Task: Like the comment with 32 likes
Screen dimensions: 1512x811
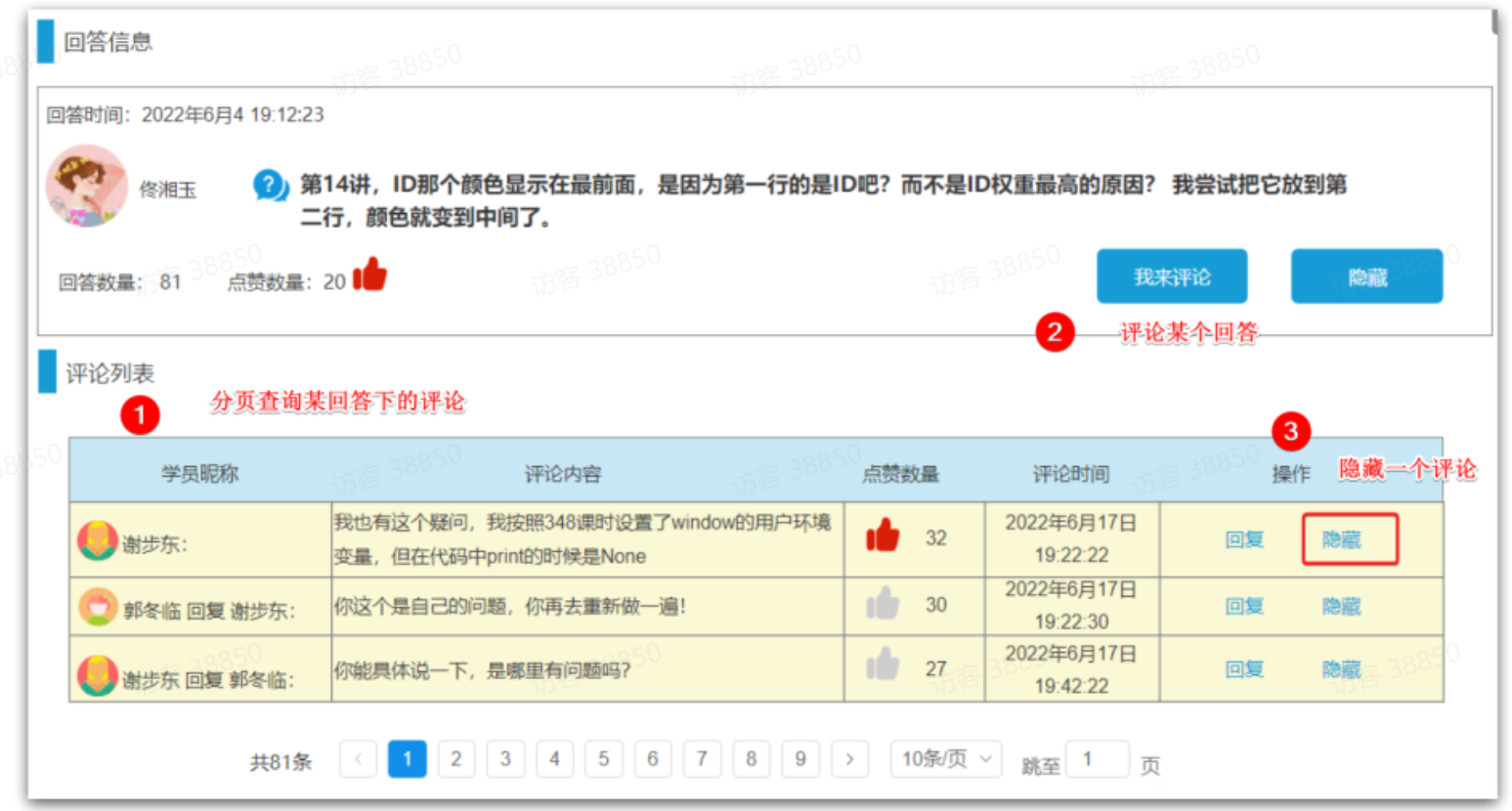Action: (883, 536)
